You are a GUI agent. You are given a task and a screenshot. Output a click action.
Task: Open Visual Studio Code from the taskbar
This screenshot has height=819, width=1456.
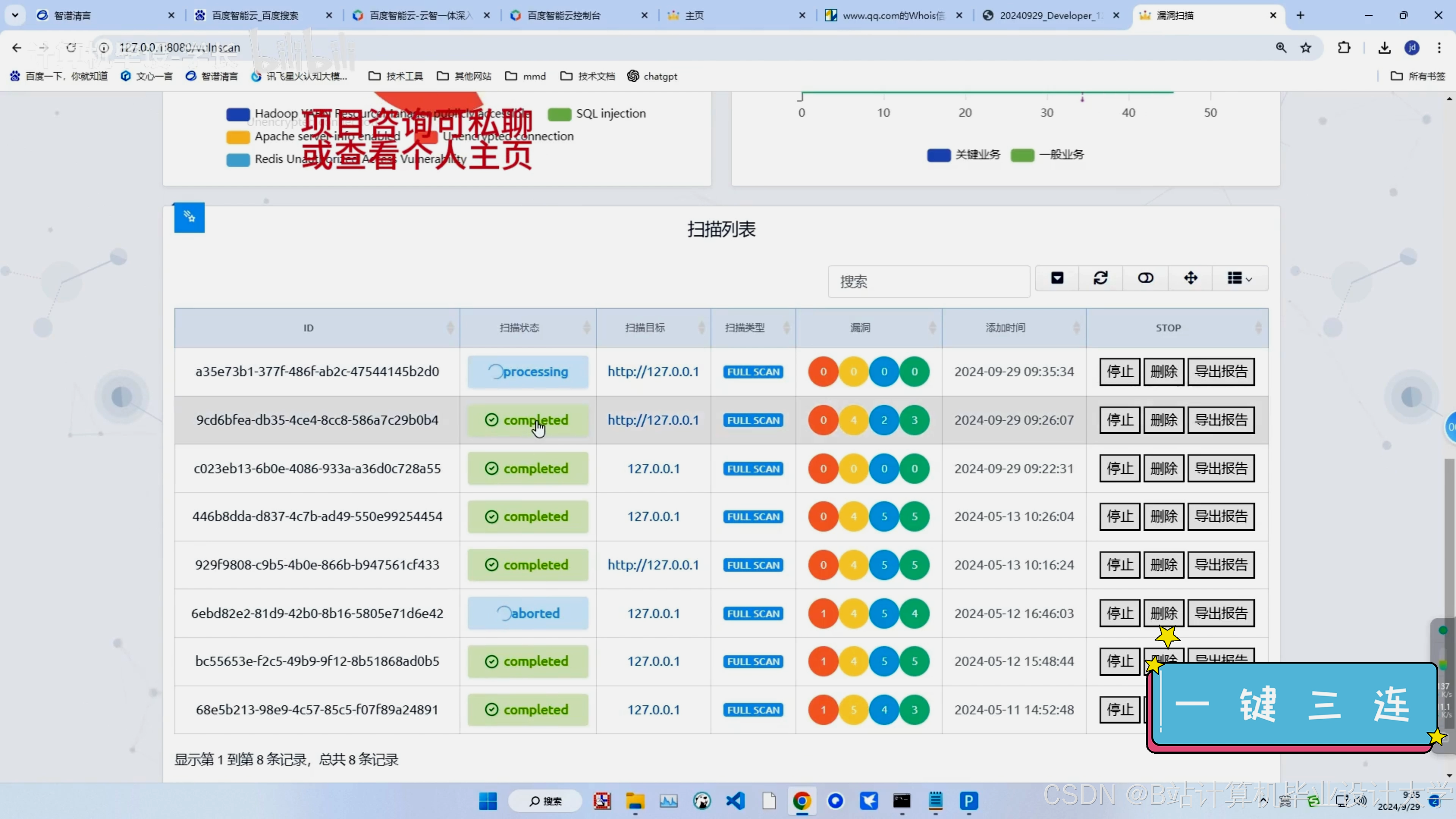[735, 801]
